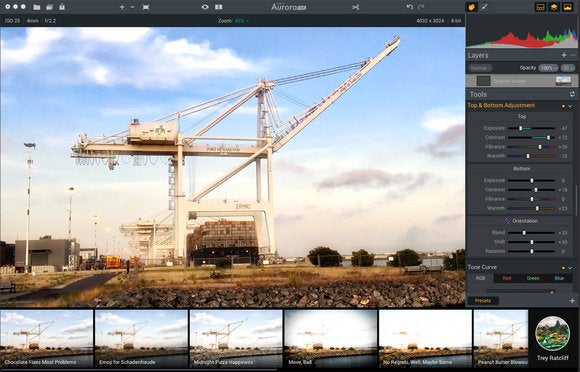Remove the layer with the minus icon

(573, 55)
